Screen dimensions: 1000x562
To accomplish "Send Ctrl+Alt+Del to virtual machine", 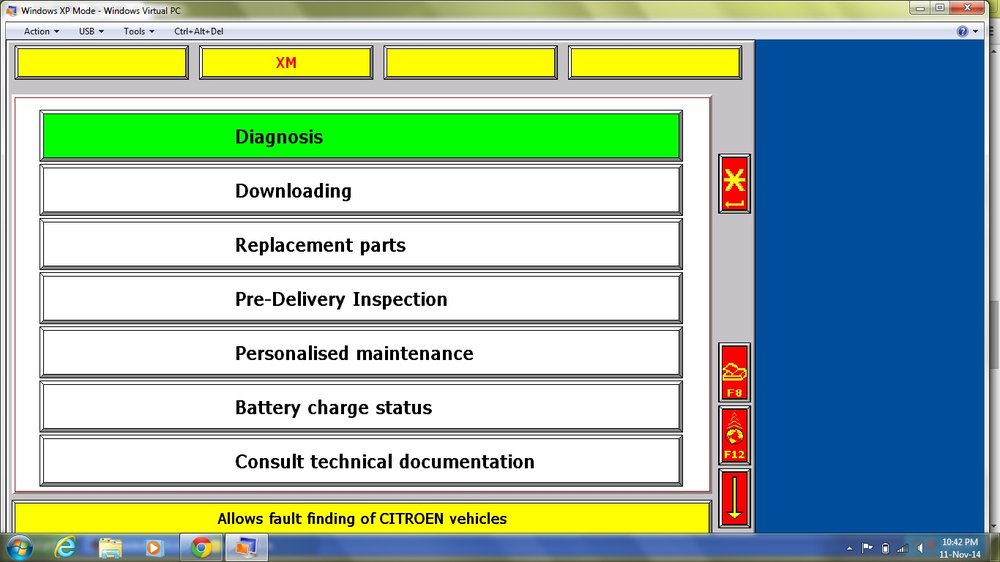I will (x=198, y=31).
